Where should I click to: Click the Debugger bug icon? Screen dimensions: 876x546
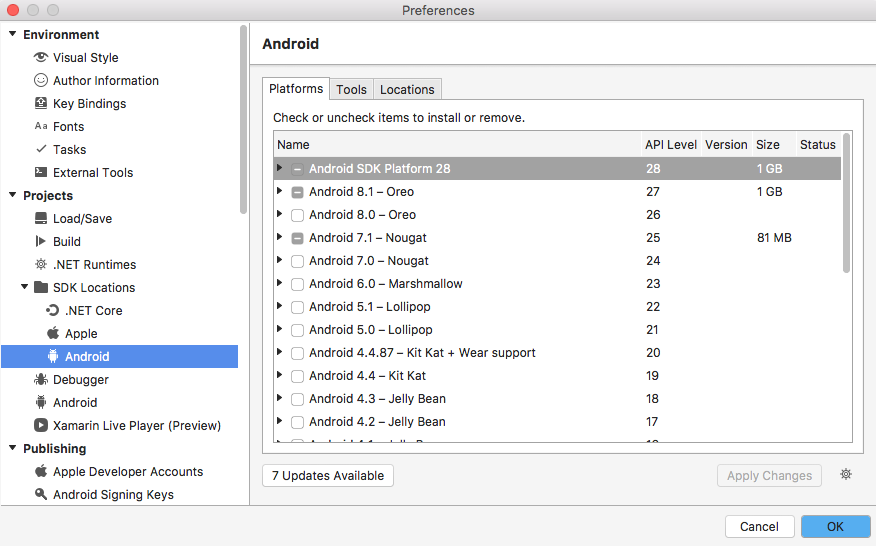pyautogui.click(x=41, y=379)
